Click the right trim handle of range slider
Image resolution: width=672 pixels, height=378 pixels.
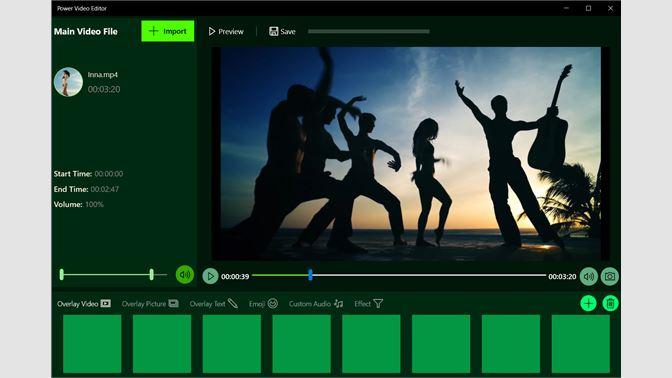tap(151, 275)
